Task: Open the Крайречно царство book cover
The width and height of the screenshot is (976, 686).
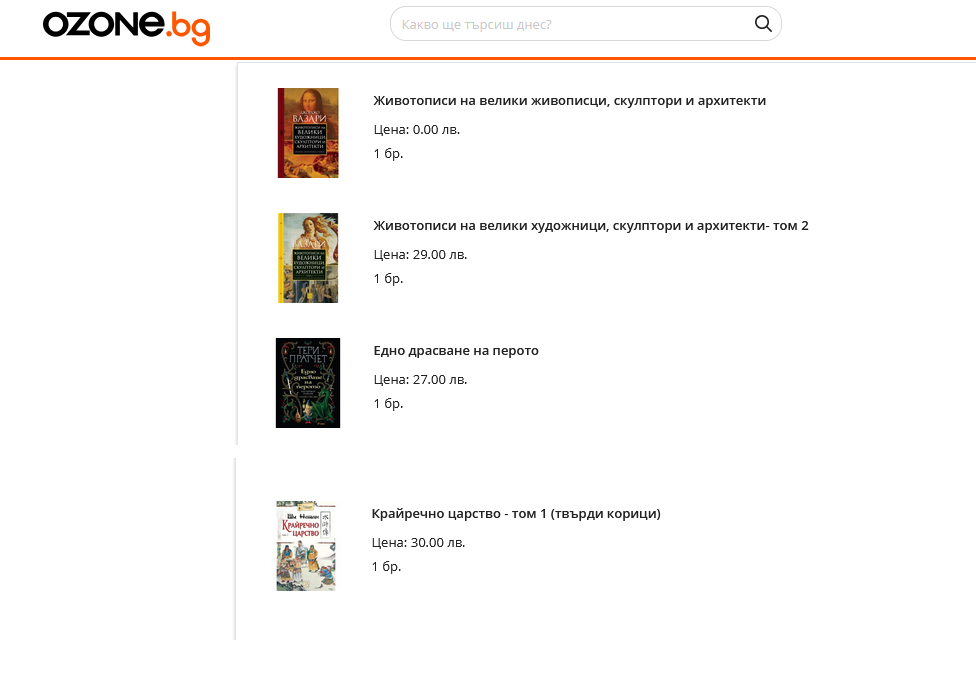Action: point(306,545)
